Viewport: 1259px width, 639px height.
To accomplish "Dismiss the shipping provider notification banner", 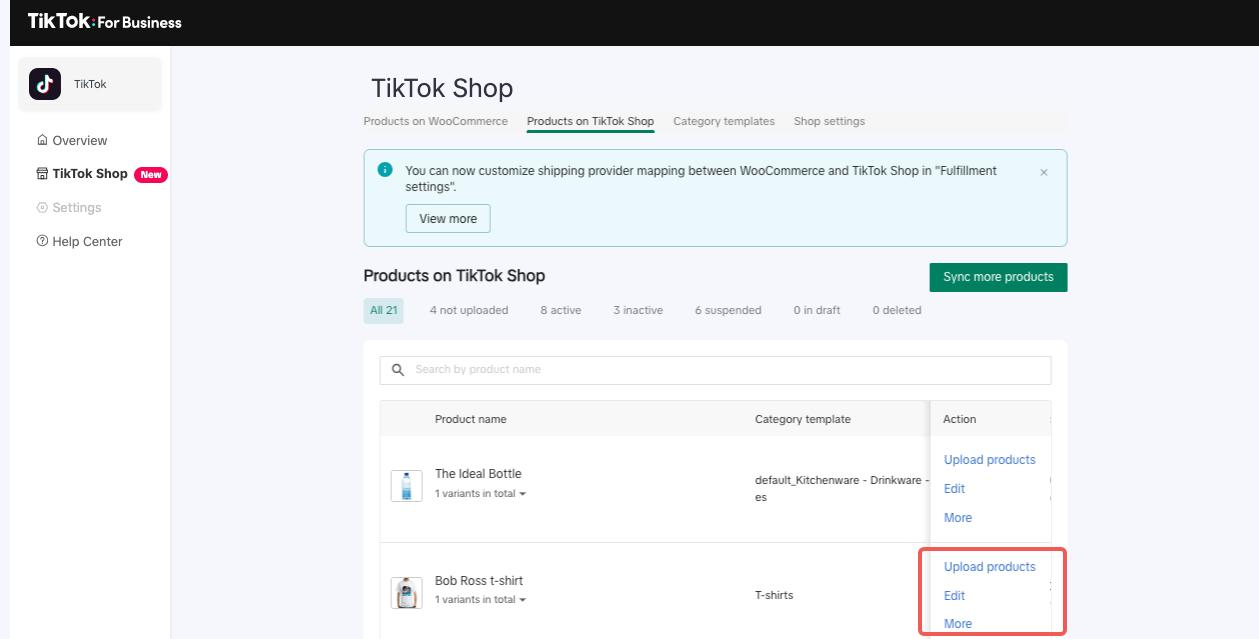I will 1044,172.
